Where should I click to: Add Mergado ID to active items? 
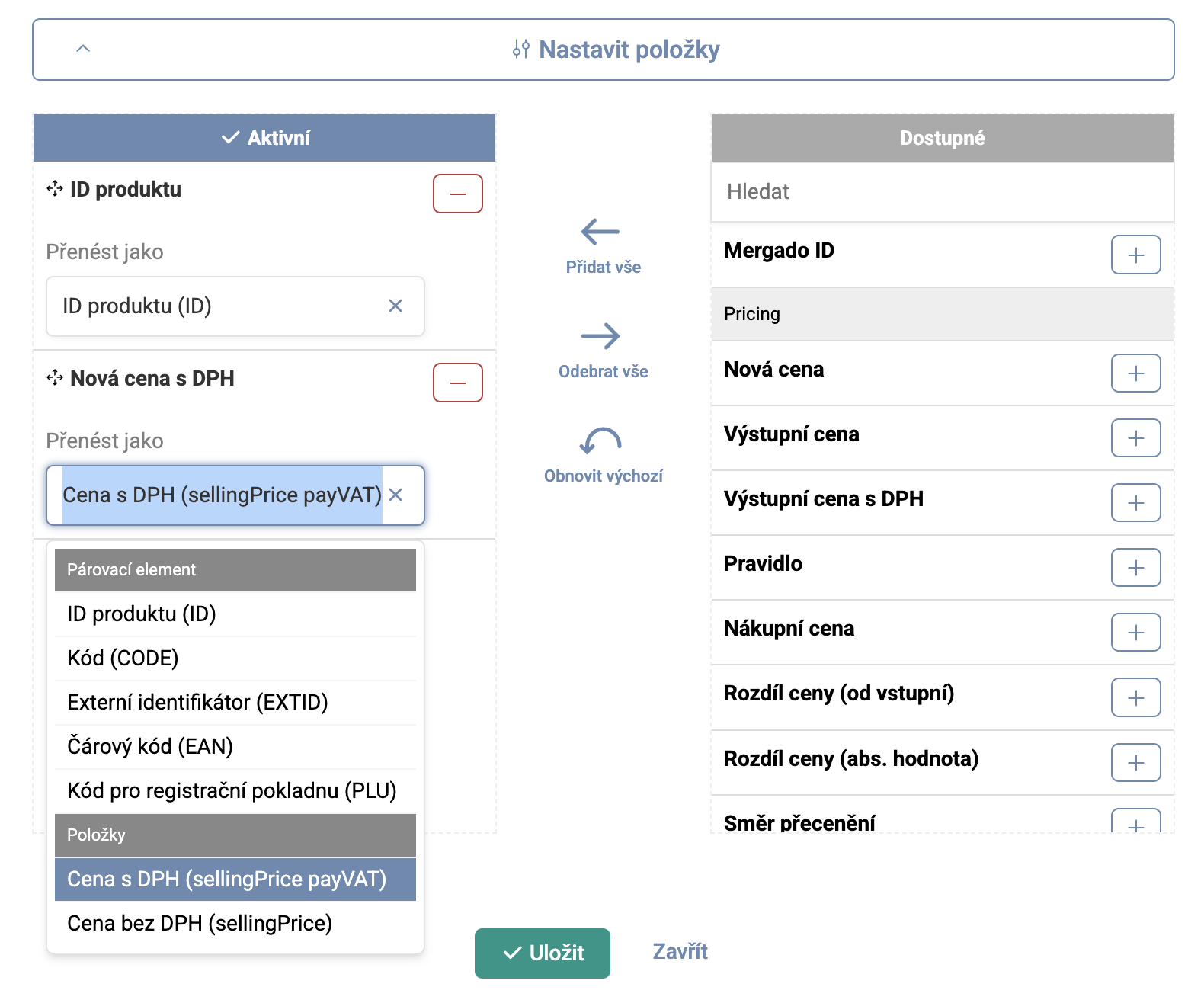pos(1135,255)
